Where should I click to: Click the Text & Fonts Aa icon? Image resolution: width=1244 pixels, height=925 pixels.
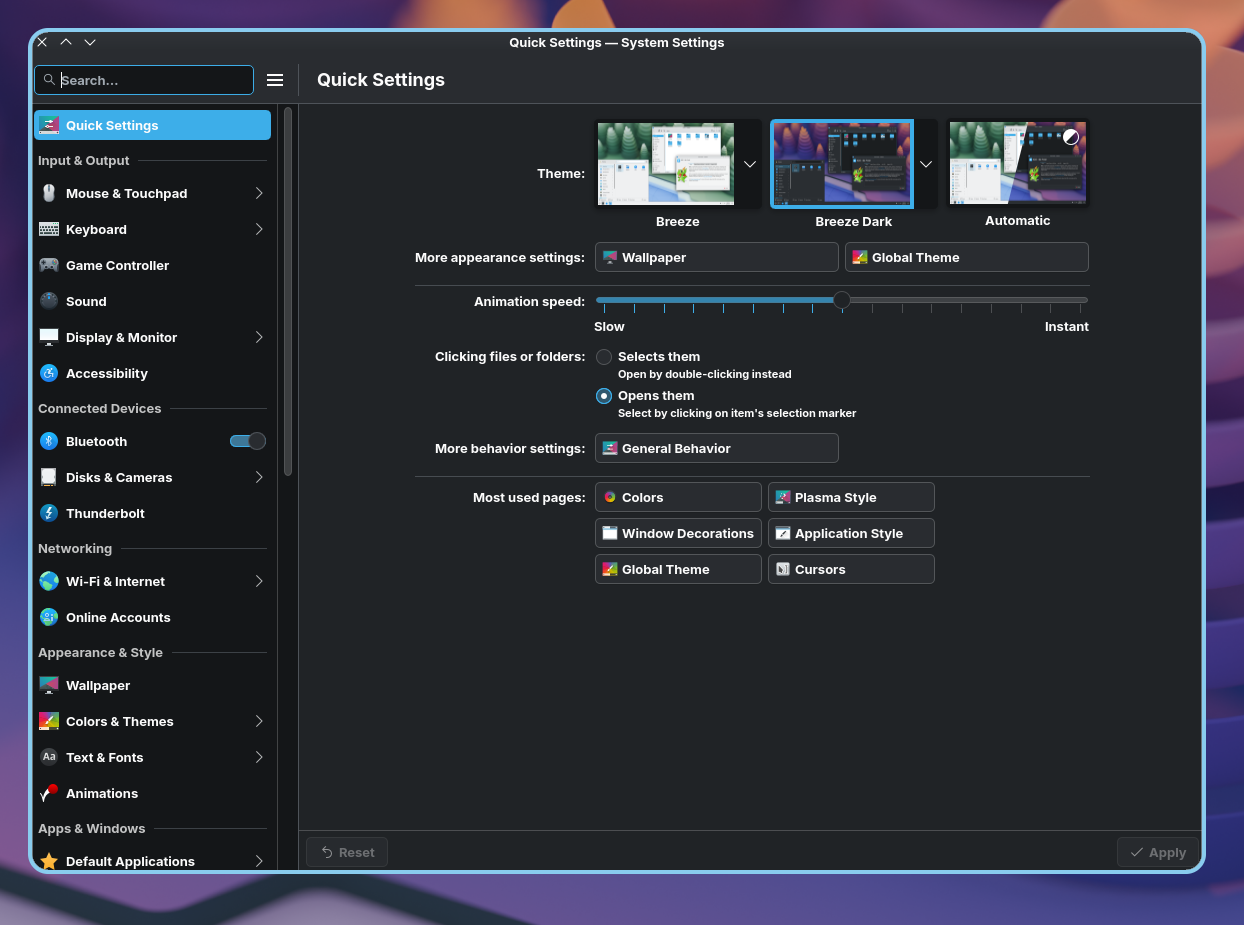pyautogui.click(x=49, y=757)
